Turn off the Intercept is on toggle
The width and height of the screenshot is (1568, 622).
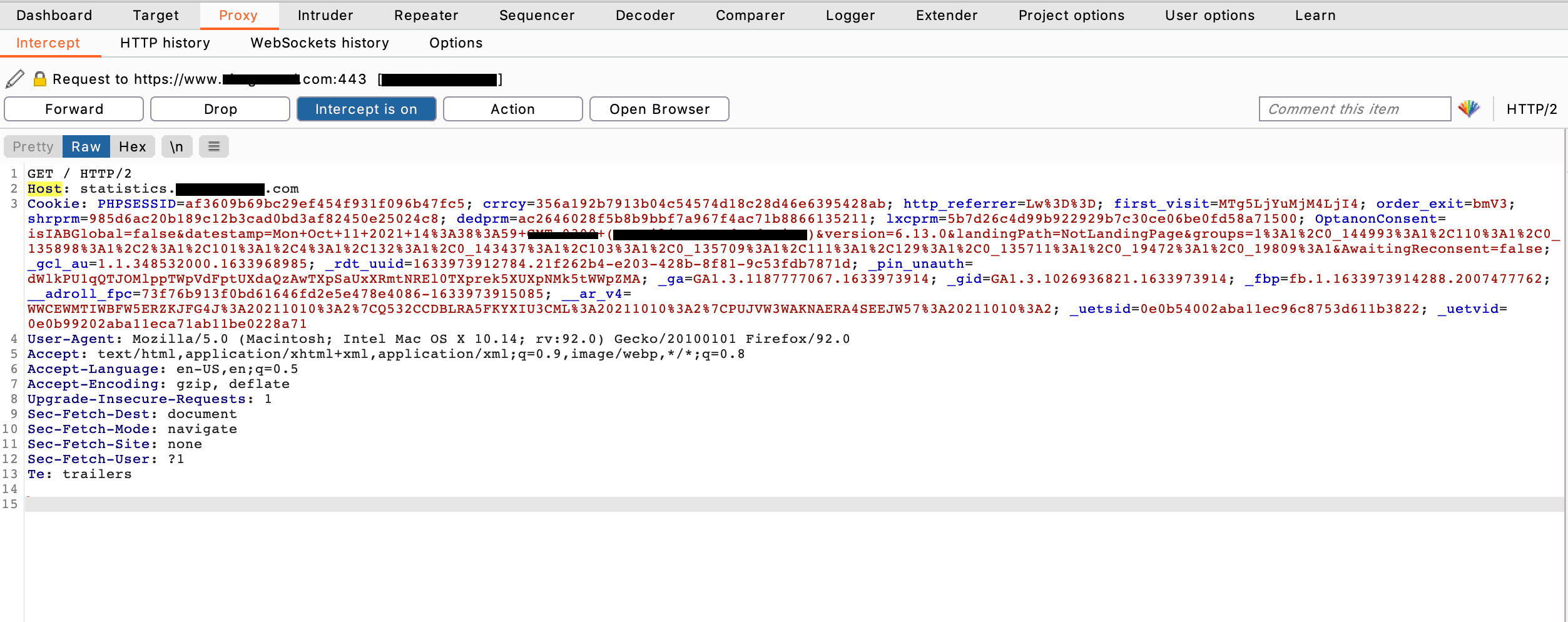(366, 109)
